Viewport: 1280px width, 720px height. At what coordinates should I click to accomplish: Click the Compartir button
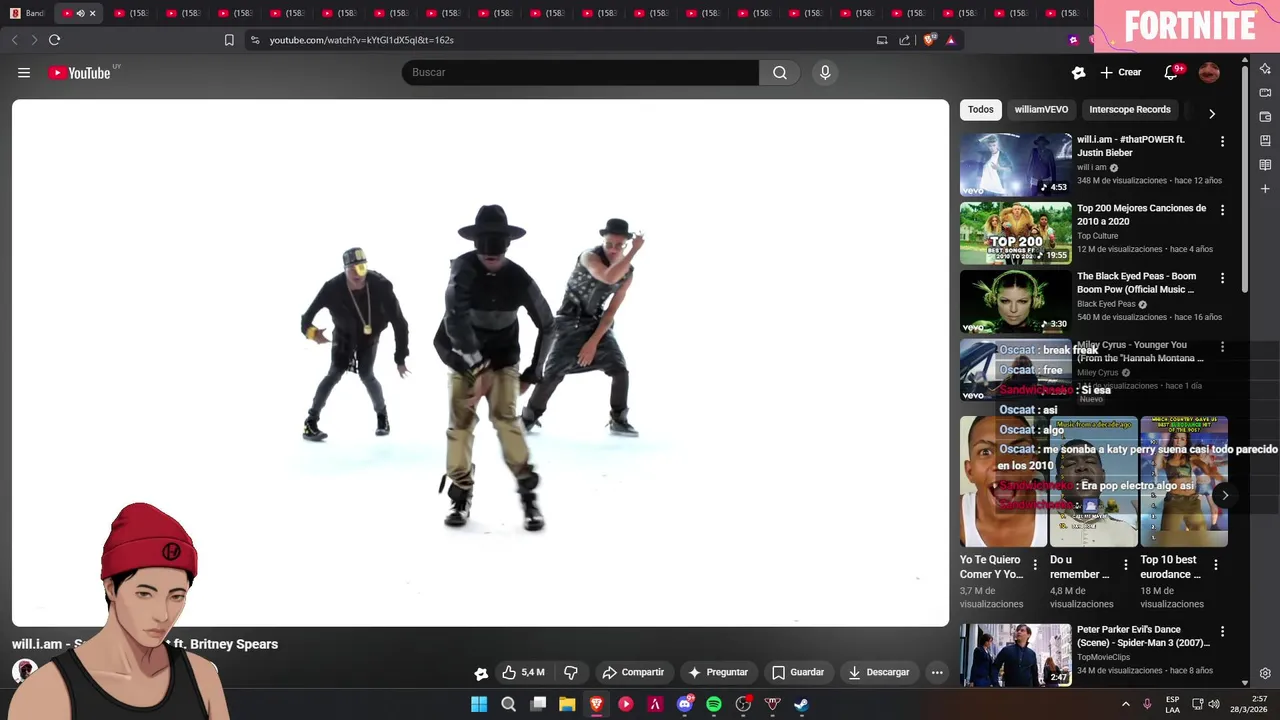(633, 672)
